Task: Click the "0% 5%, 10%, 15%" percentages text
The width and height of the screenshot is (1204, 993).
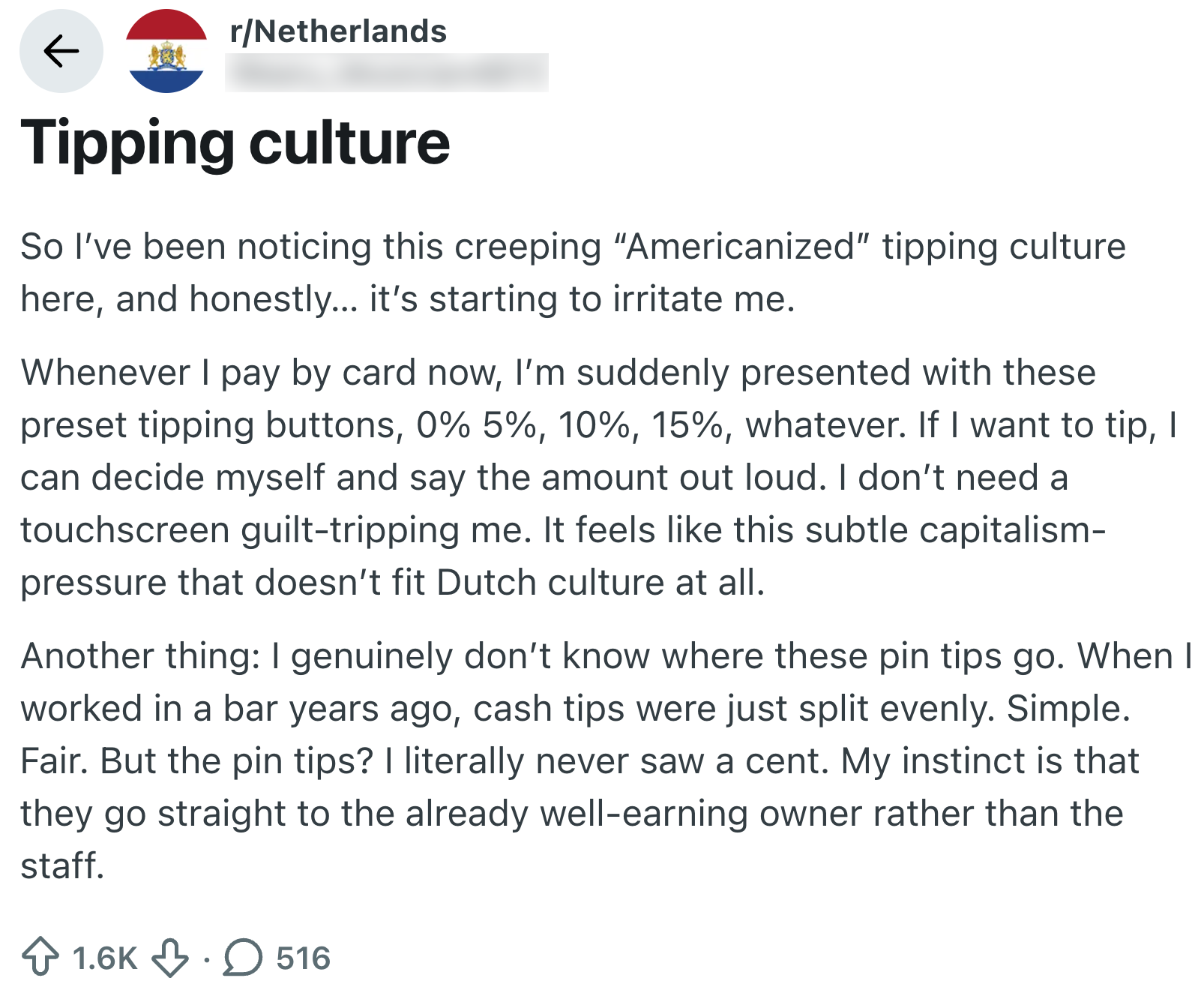Action: [x=574, y=424]
